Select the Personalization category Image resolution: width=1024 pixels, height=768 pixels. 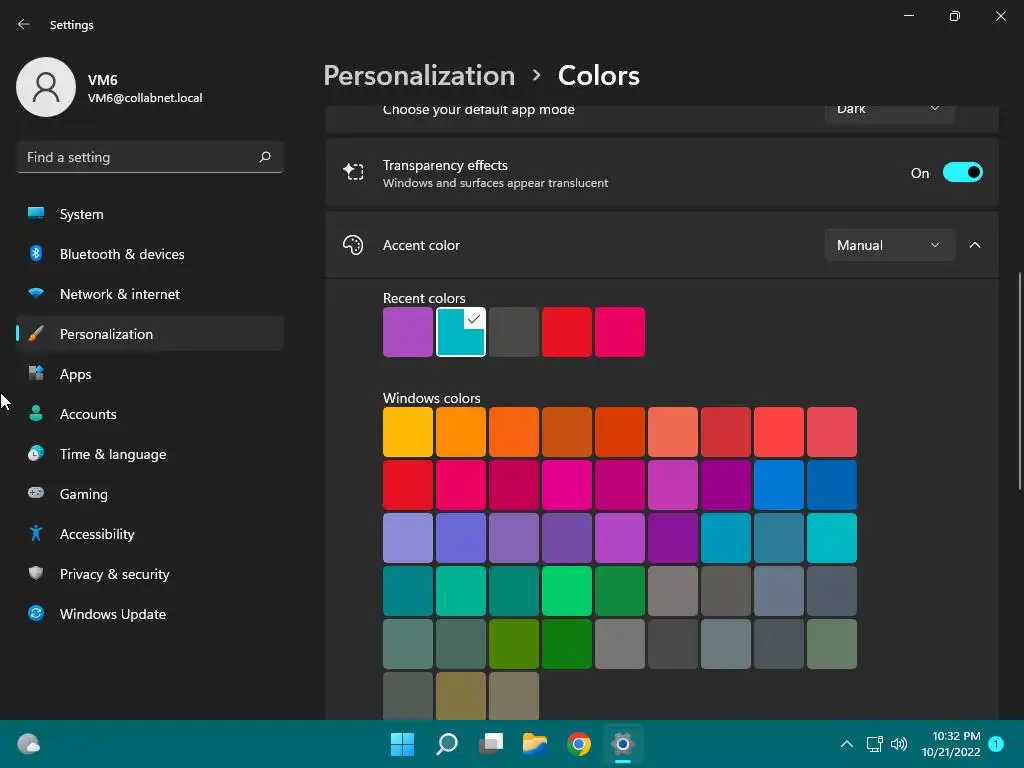[150, 334]
